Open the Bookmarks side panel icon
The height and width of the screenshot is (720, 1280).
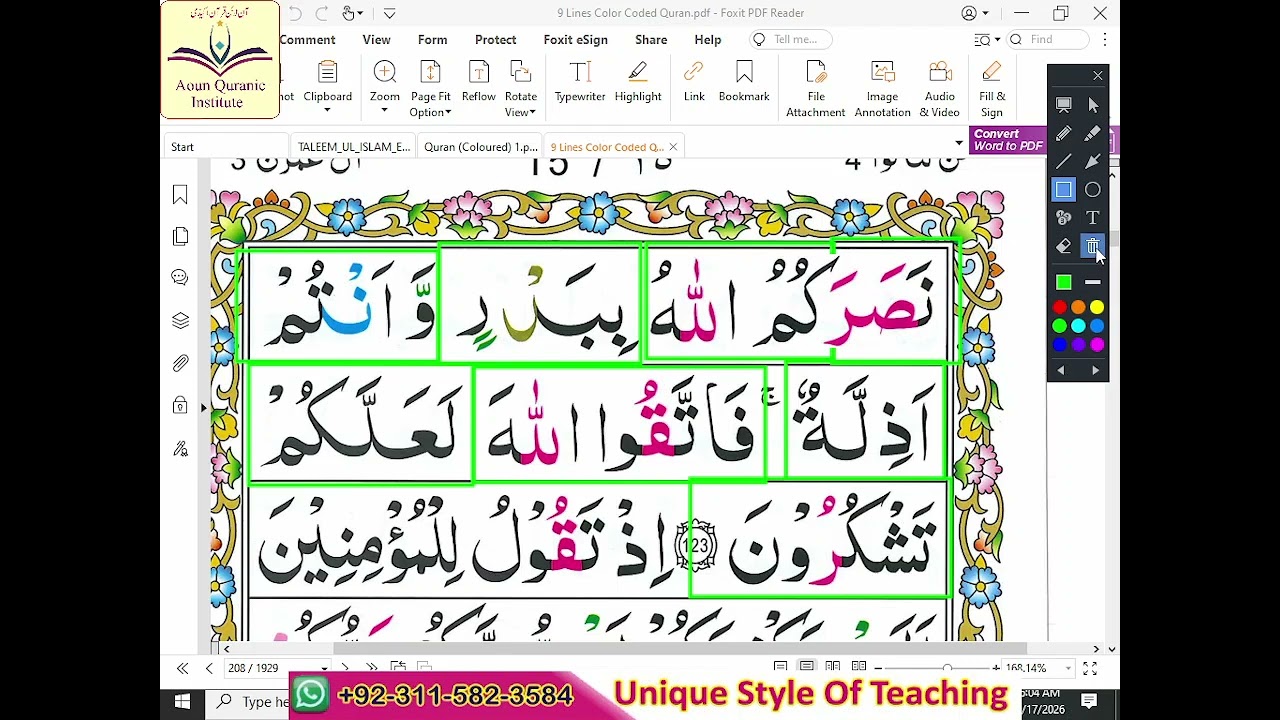click(180, 195)
